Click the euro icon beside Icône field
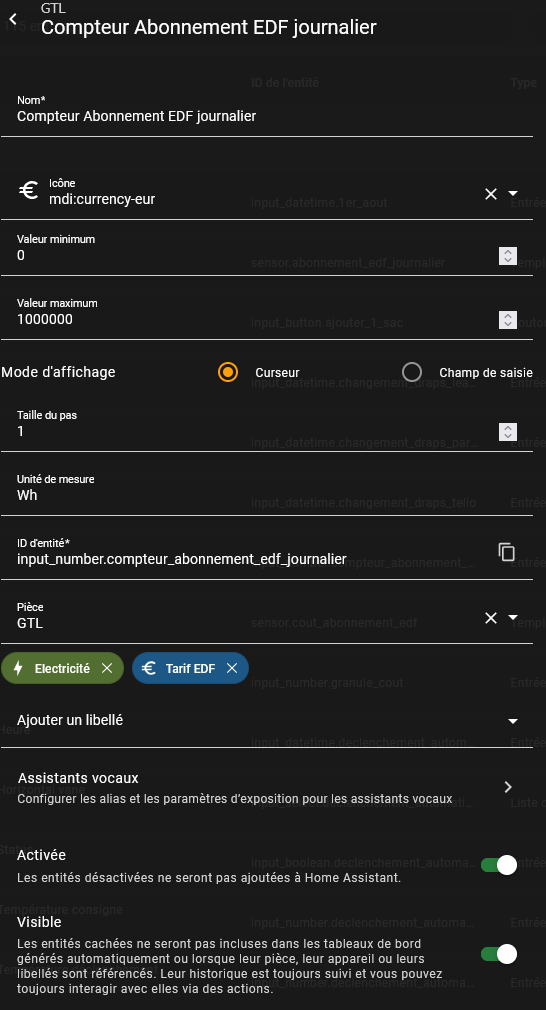Screen dimensions: 546x1010 pyautogui.click(x=28, y=191)
